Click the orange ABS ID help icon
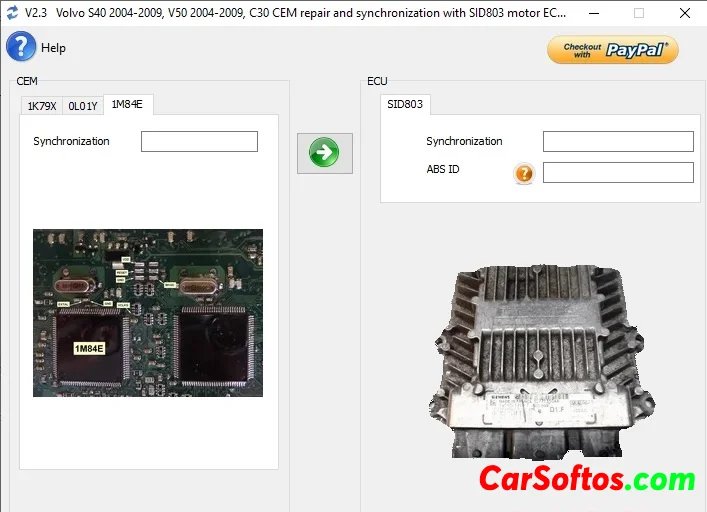The width and height of the screenshot is (707, 512). pos(524,174)
